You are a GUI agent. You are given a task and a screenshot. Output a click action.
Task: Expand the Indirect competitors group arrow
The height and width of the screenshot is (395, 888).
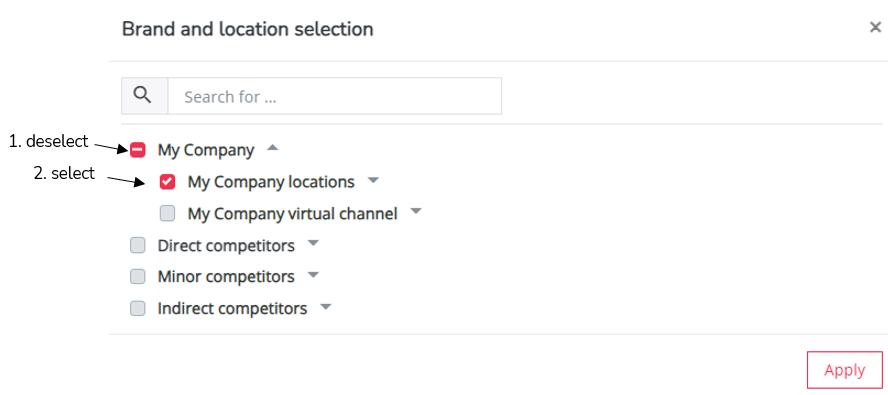click(x=325, y=307)
